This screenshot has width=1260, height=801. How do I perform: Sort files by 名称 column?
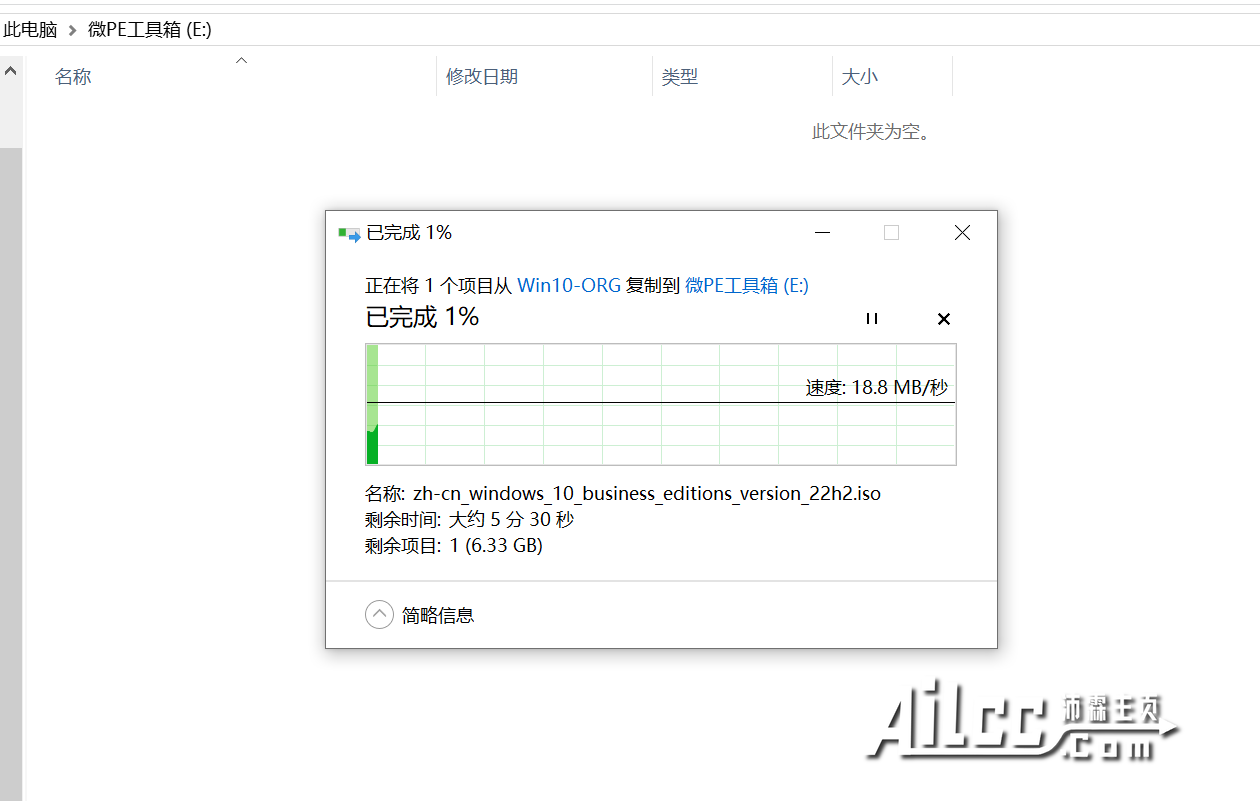(x=73, y=77)
